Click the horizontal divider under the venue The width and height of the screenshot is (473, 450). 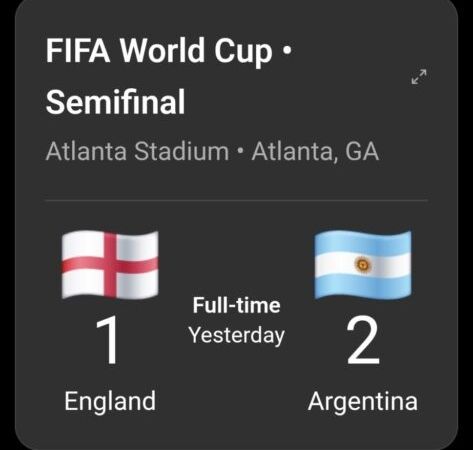click(x=236, y=201)
